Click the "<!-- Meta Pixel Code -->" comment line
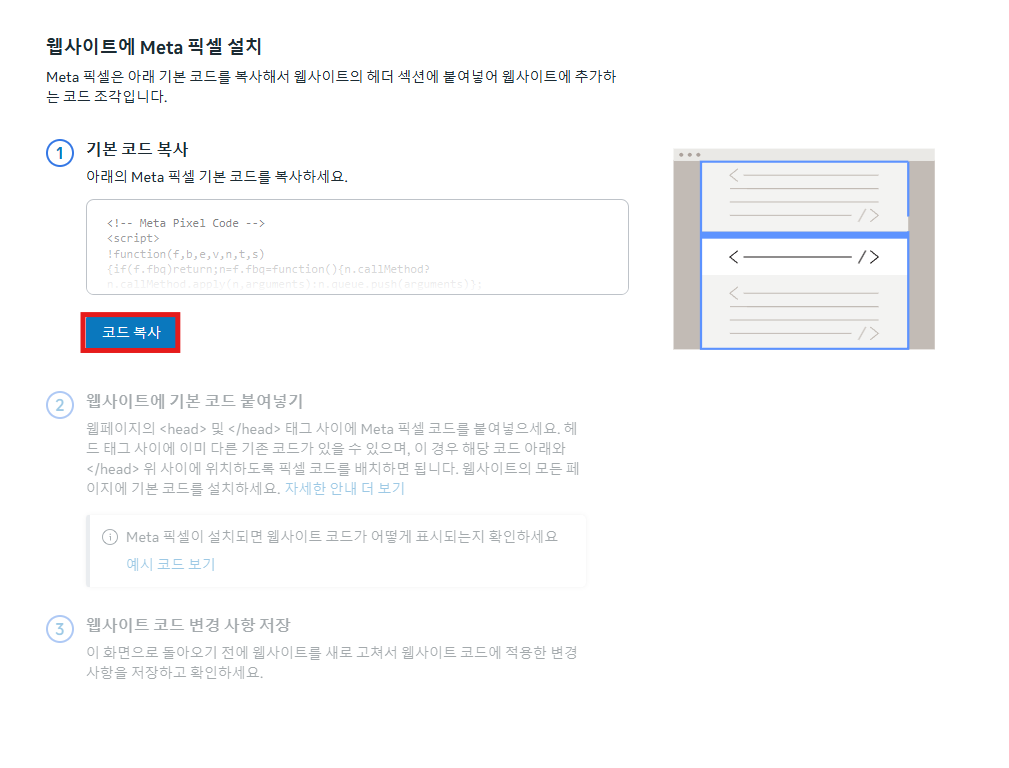 click(x=185, y=223)
